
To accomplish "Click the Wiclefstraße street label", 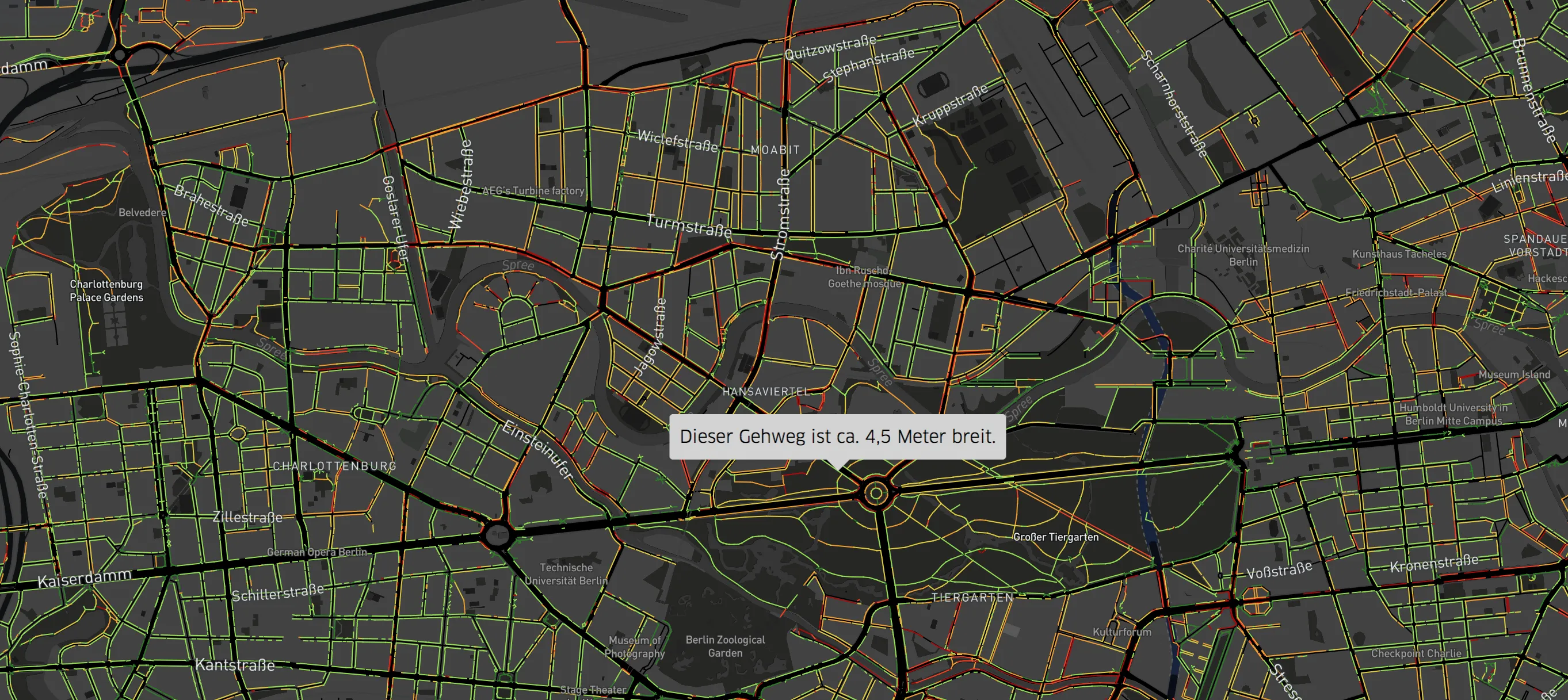I will [x=677, y=140].
